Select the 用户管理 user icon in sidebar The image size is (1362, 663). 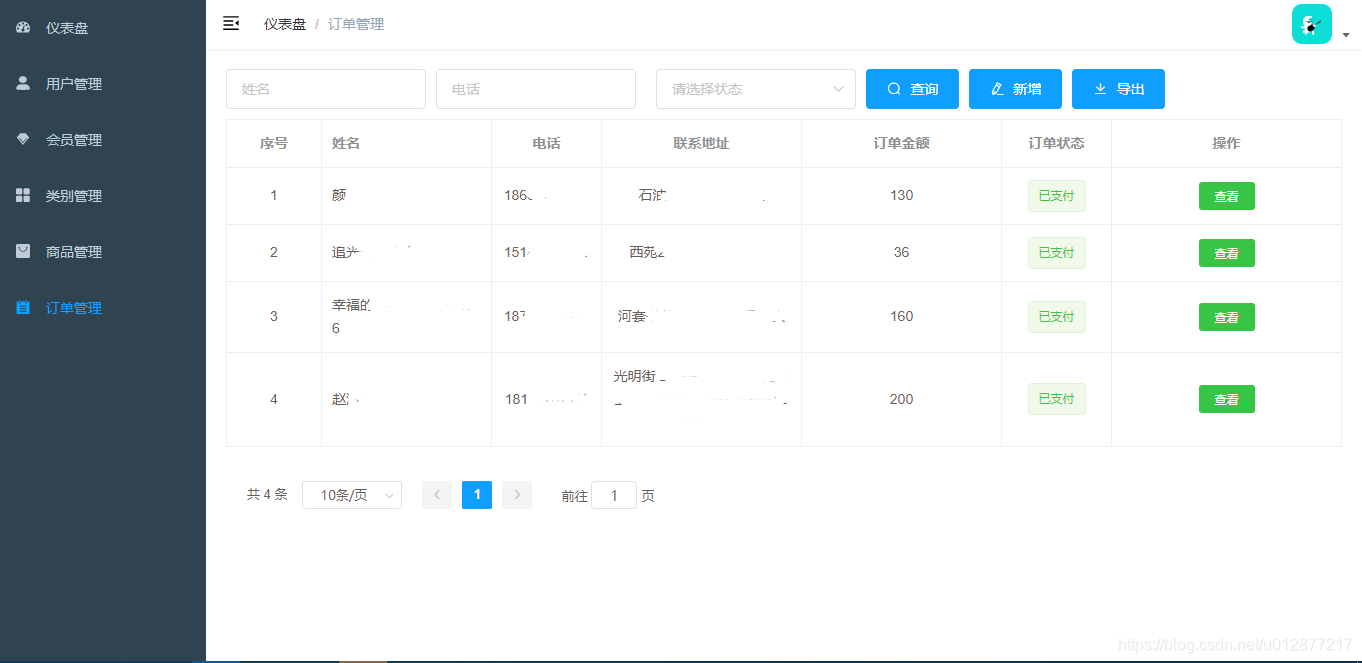tap(23, 84)
